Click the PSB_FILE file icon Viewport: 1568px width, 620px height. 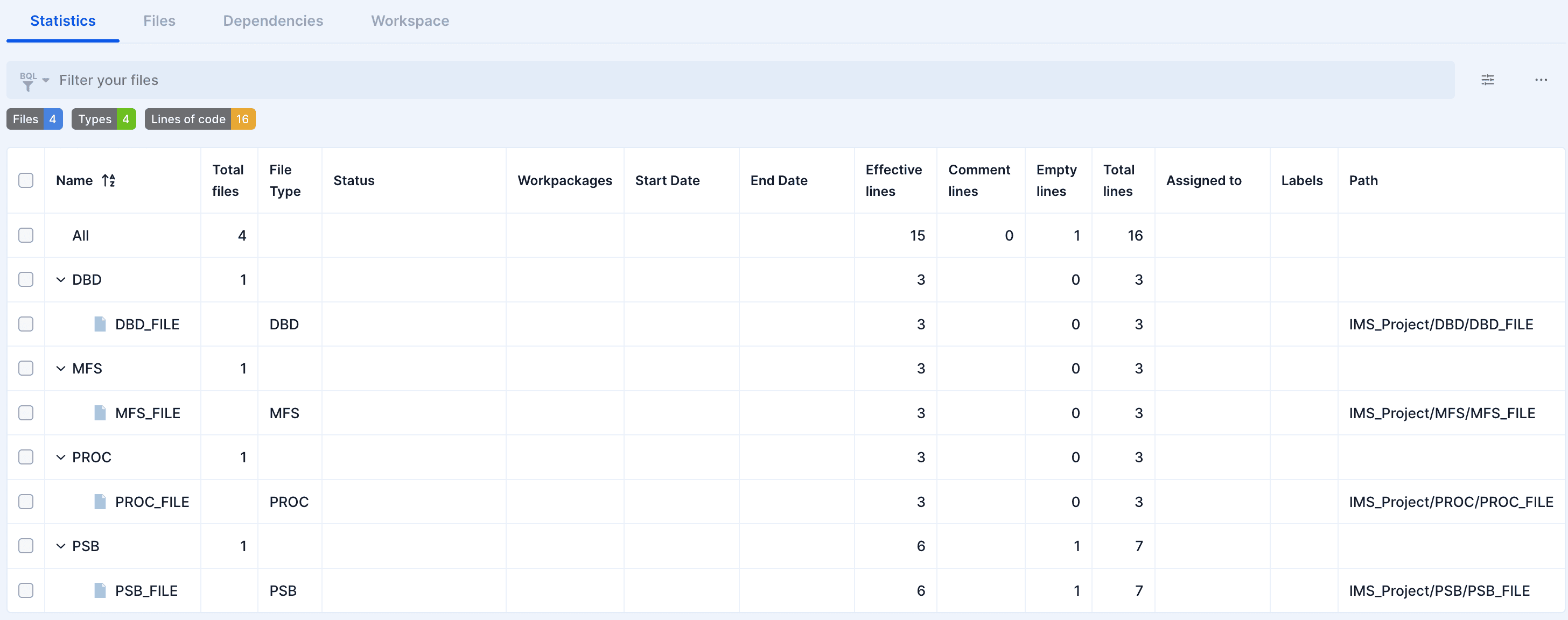pos(100,591)
